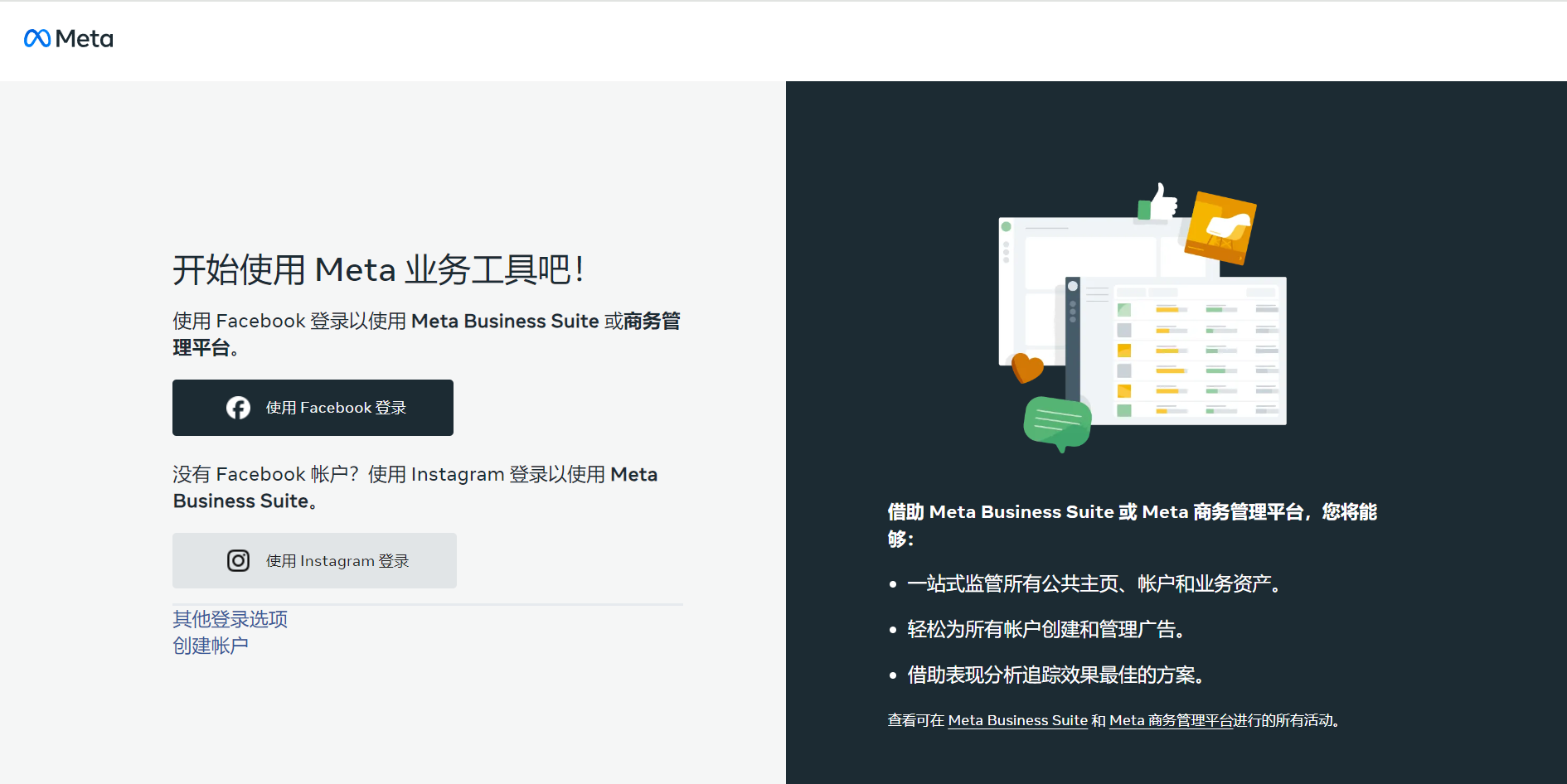Image resolution: width=1567 pixels, height=784 pixels.
Task: Open 创建帐户 link
Action: coord(211,646)
